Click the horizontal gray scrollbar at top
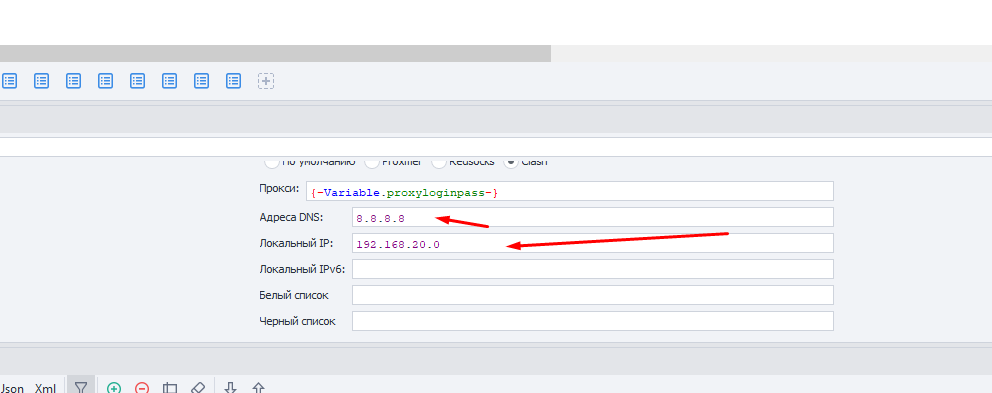Image resolution: width=992 pixels, height=393 pixels. click(275, 53)
